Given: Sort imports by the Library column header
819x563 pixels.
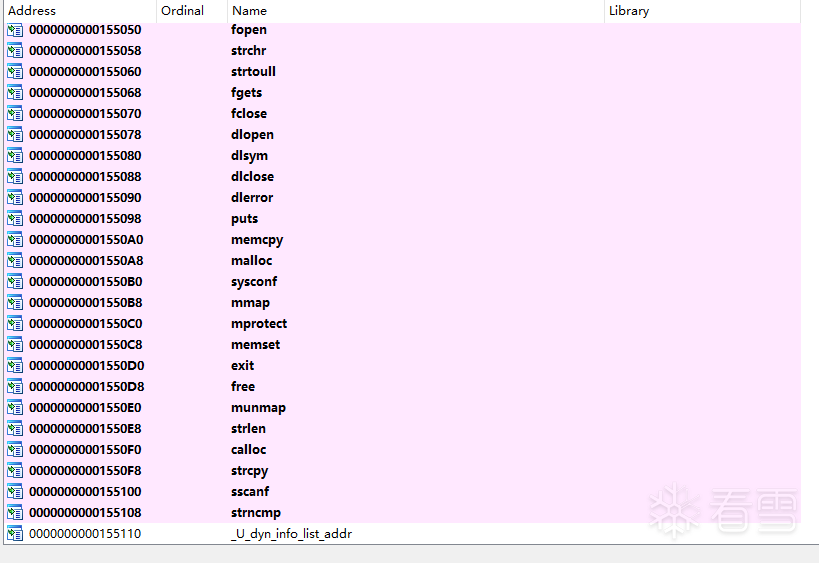Looking at the screenshot, I should 703,11.
